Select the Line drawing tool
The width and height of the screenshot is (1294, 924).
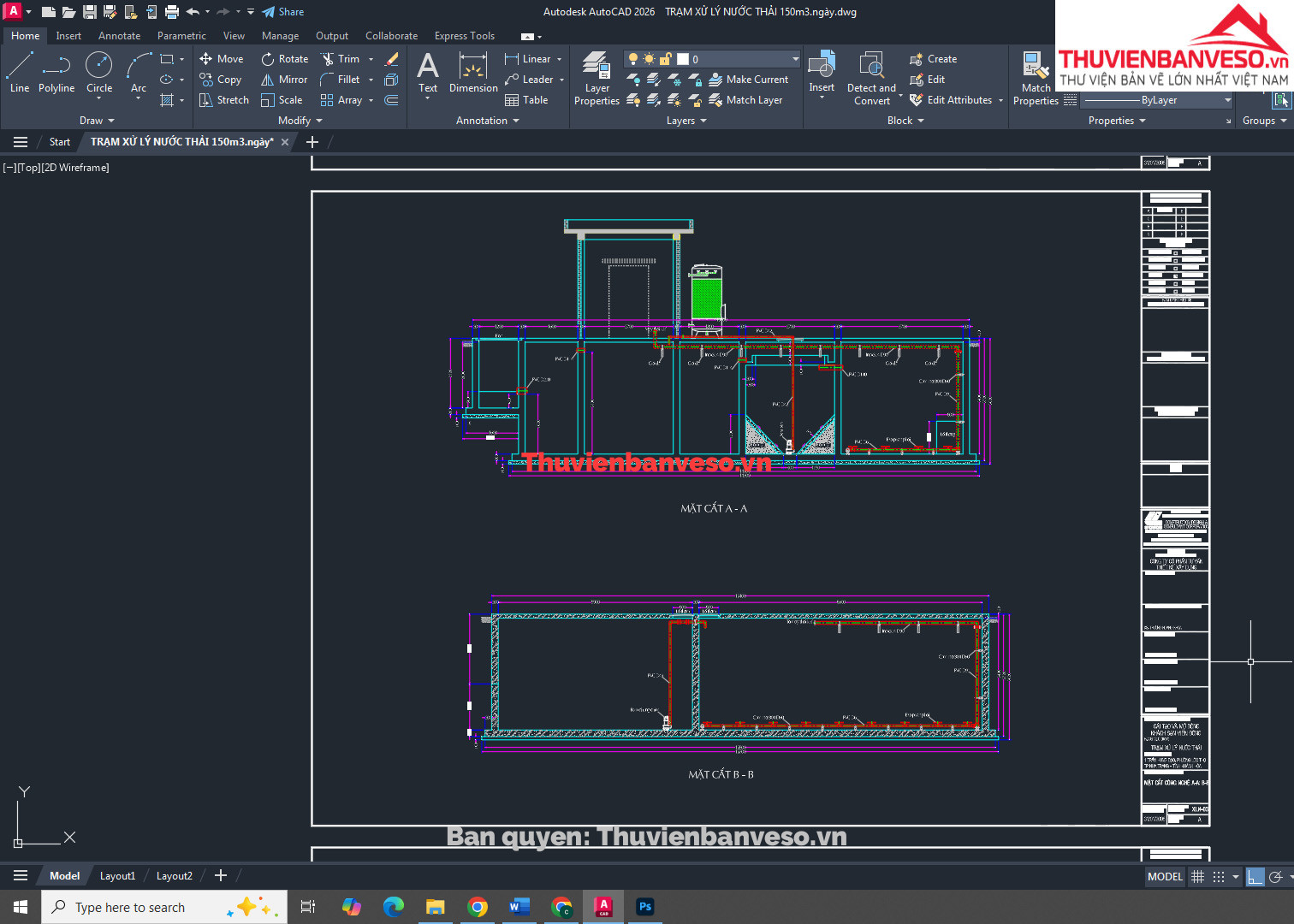pyautogui.click(x=20, y=72)
